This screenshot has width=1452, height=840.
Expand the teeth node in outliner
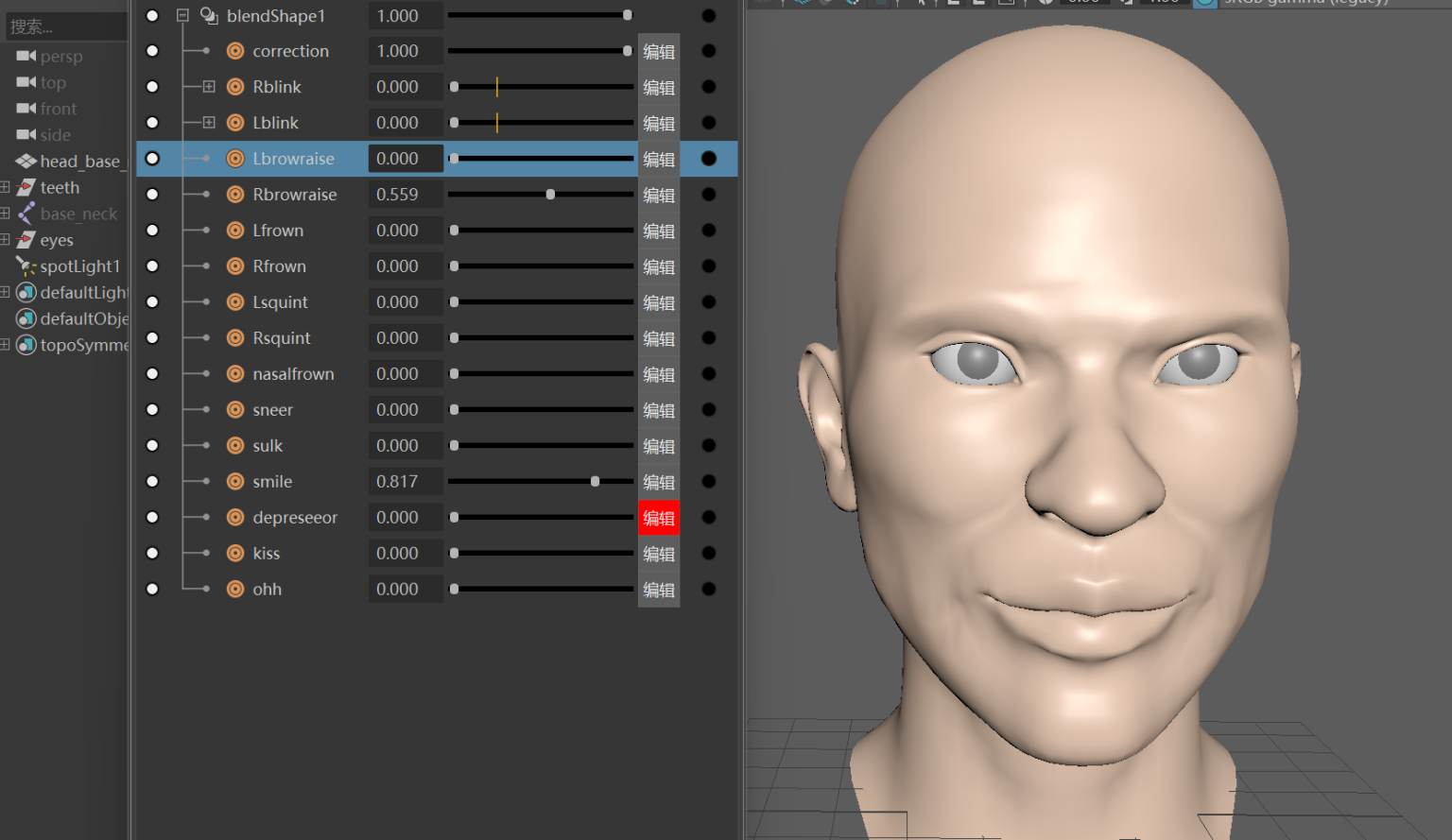point(5,187)
